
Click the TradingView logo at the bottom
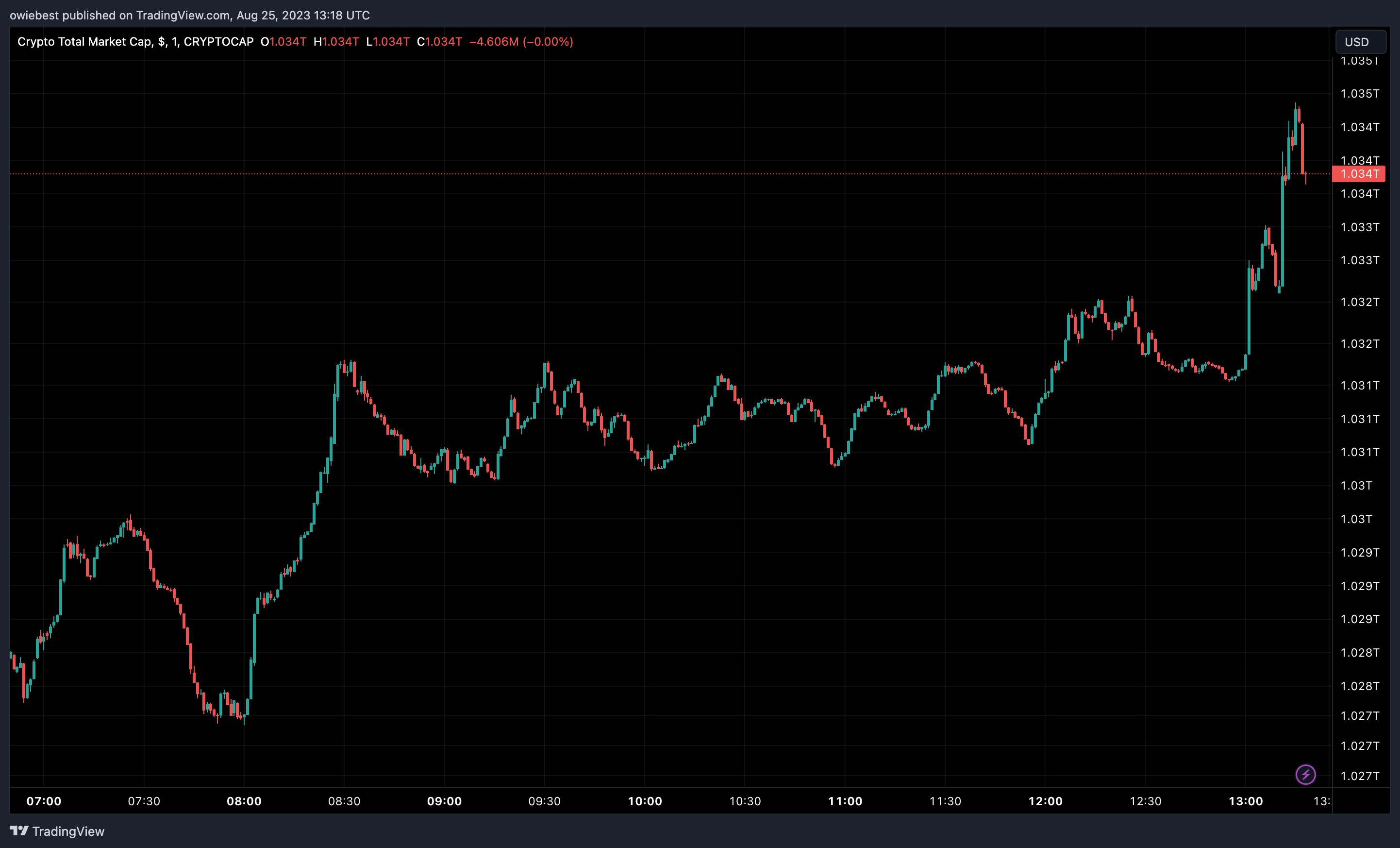[57, 831]
